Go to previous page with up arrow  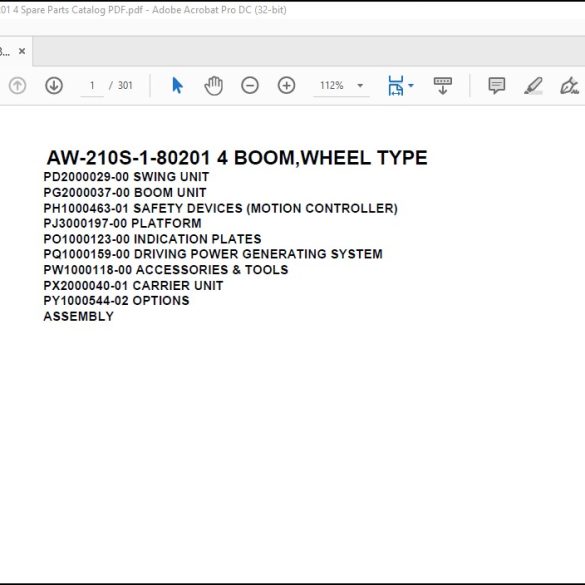(x=17, y=85)
